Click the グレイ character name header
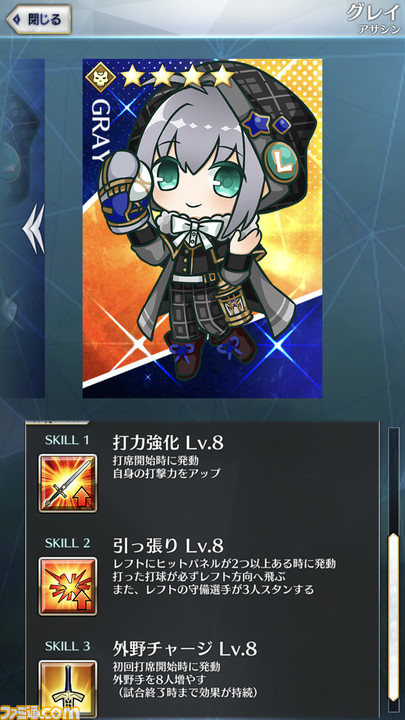 click(x=372, y=13)
